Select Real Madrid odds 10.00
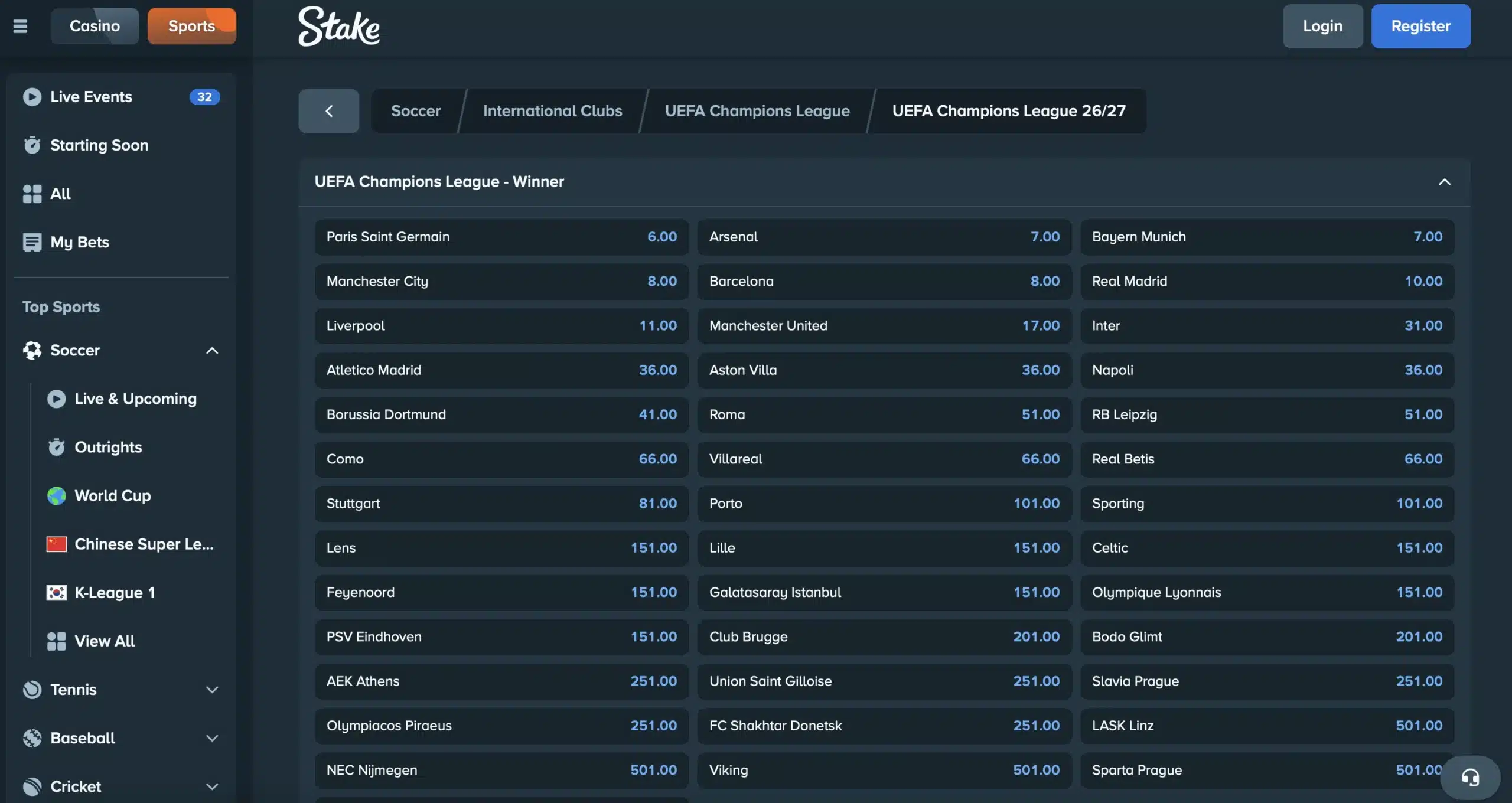Image resolution: width=1512 pixels, height=803 pixels. click(x=1267, y=281)
